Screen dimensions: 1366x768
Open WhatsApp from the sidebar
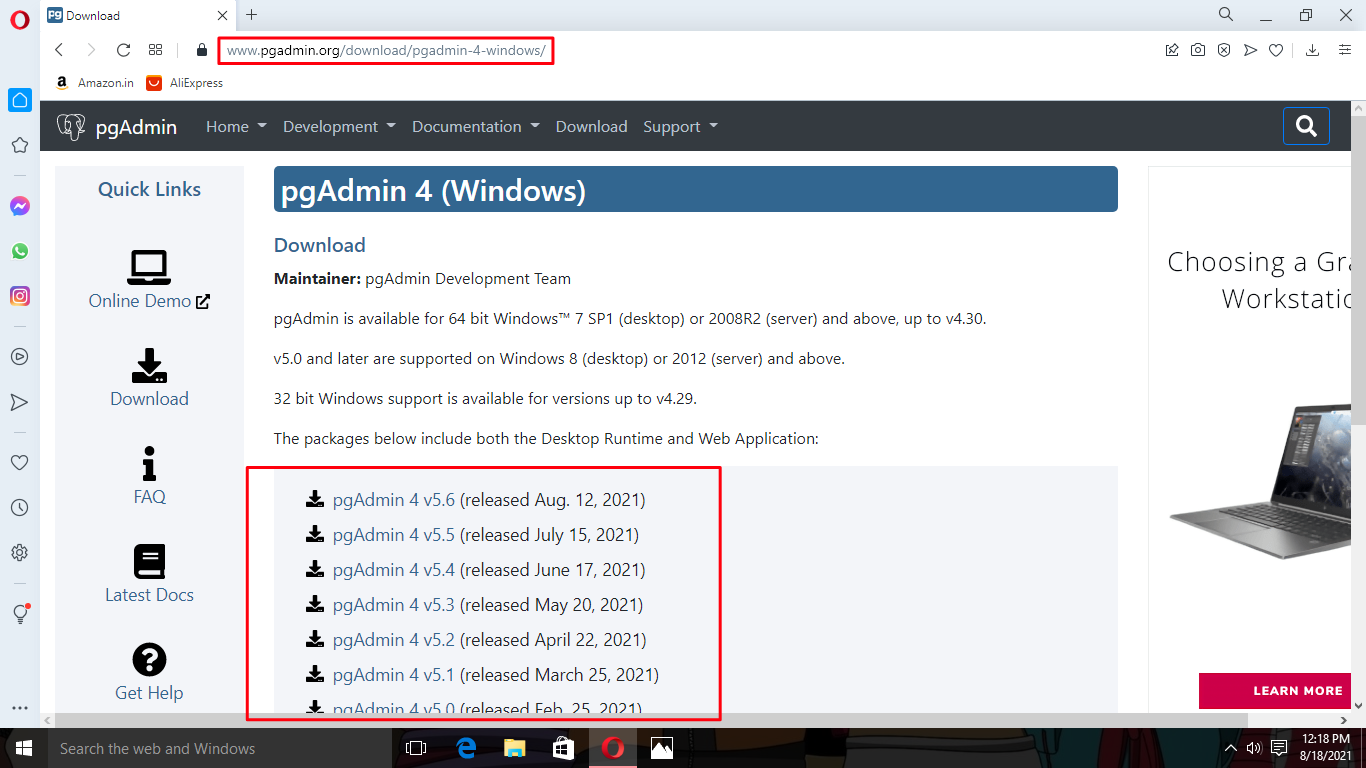pyautogui.click(x=20, y=251)
